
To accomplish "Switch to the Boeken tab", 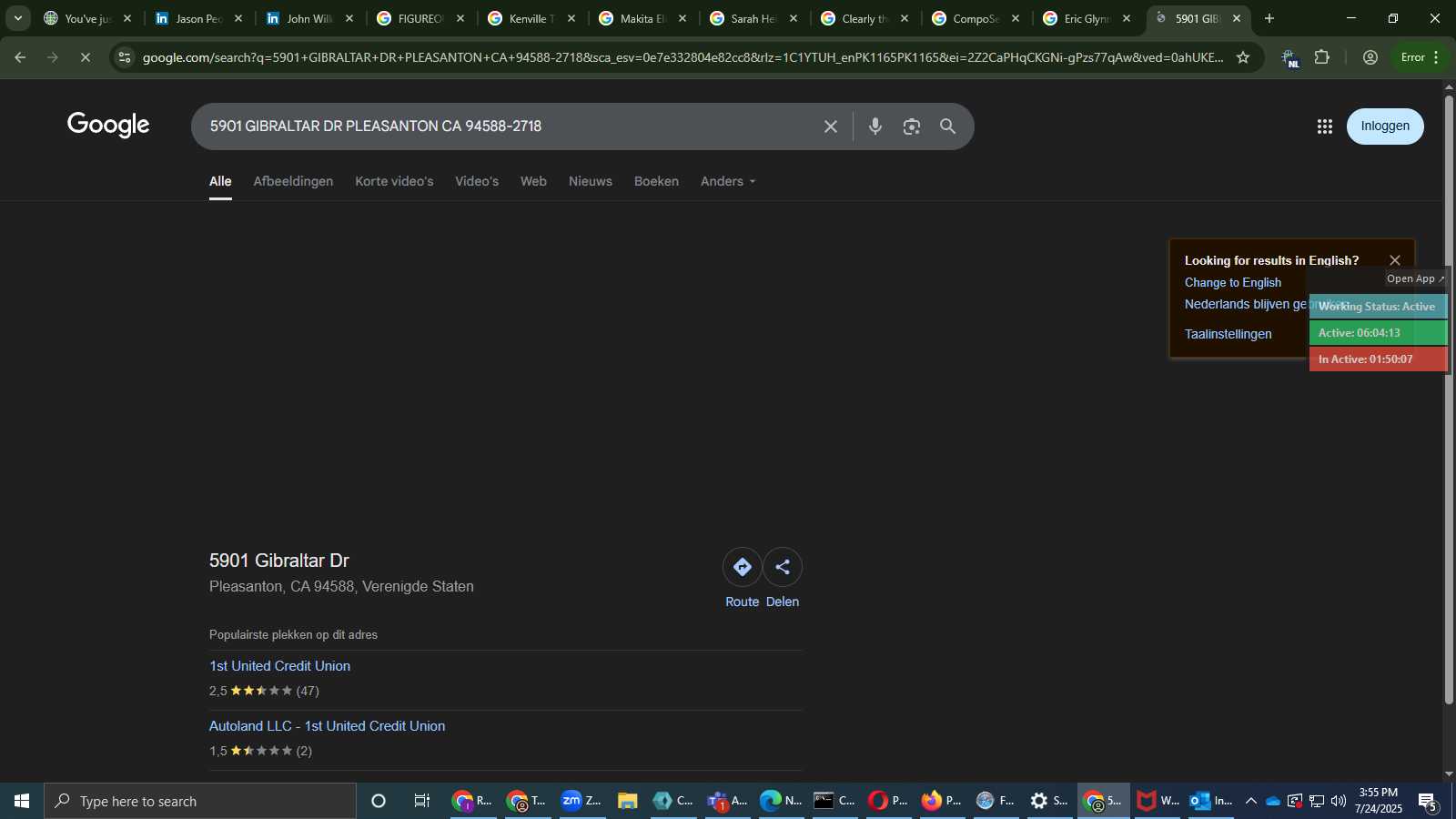I will [x=656, y=181].
